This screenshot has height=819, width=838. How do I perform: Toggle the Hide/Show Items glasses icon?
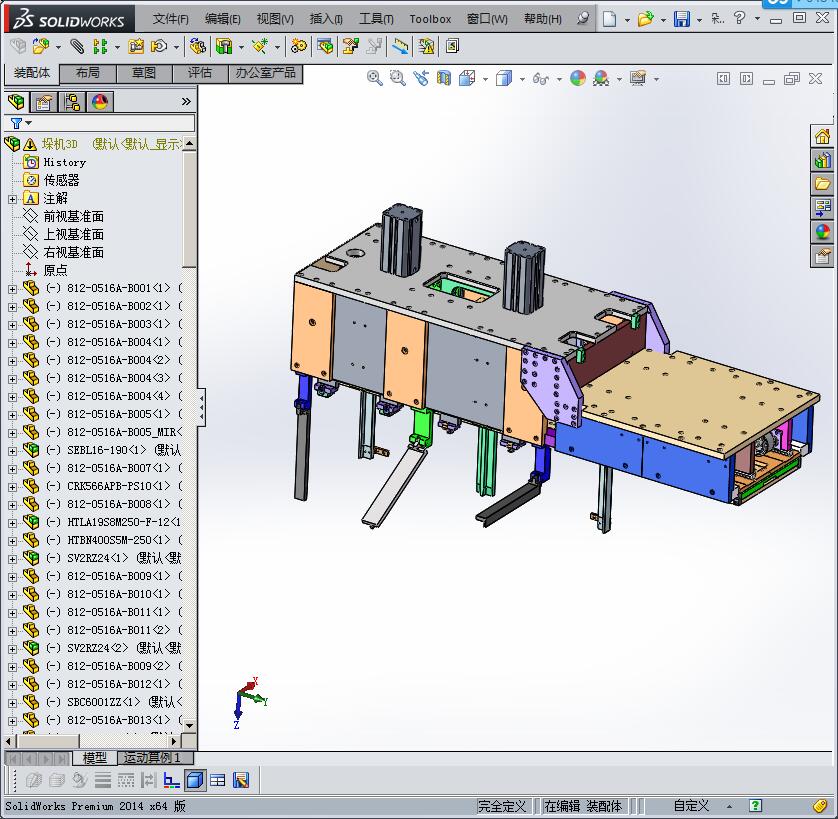tap(541, 79)
